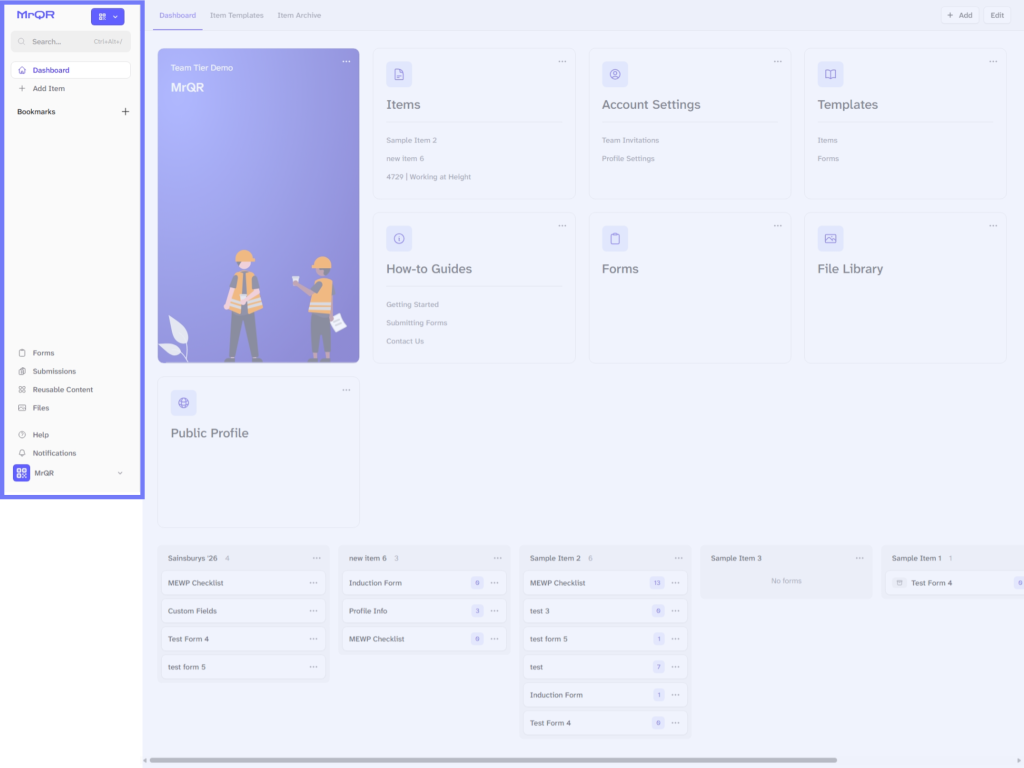Open options for Sainsburys '26 column

tap(317, 558)
